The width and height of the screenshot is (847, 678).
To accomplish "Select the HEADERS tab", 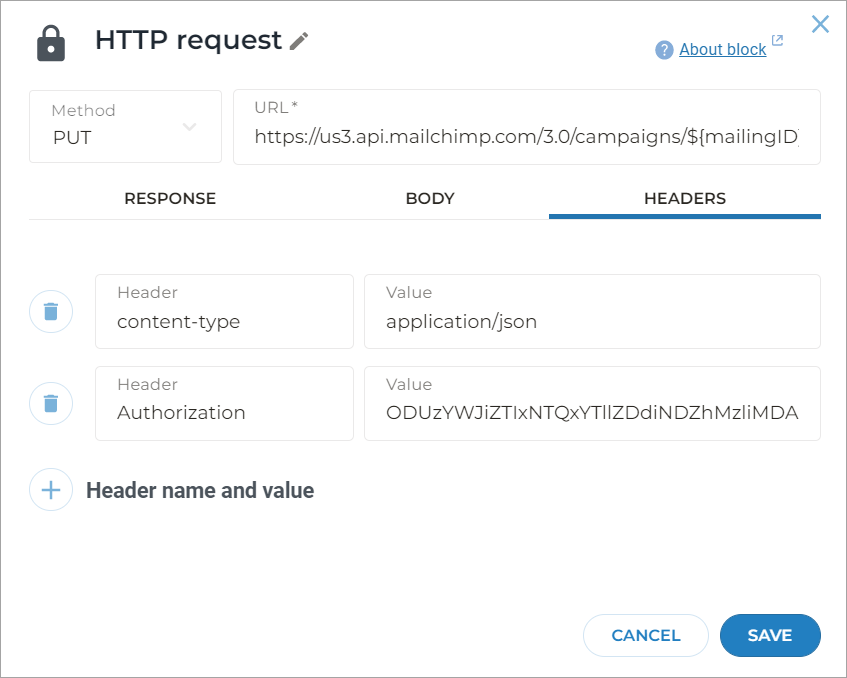I will tap(684, 198).
